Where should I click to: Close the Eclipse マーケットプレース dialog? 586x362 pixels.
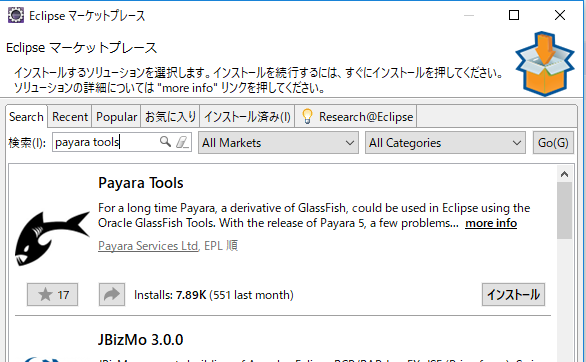(x=559, y=15)
